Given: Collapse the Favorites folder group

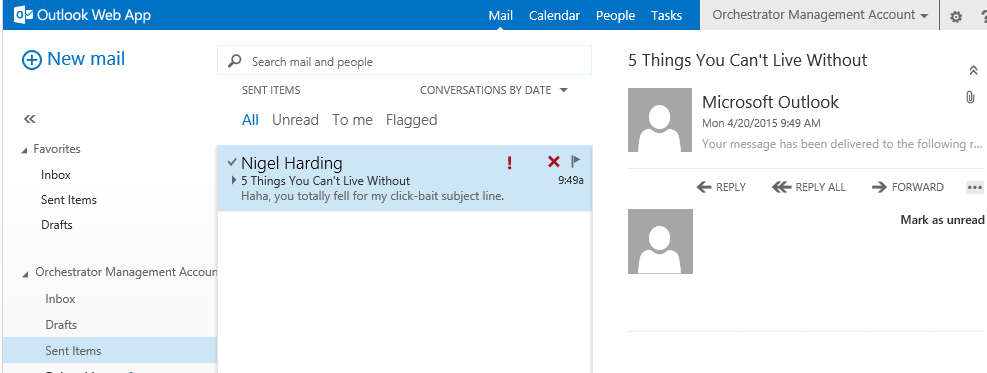Looking at the screenshot, I should coord(25,150).
